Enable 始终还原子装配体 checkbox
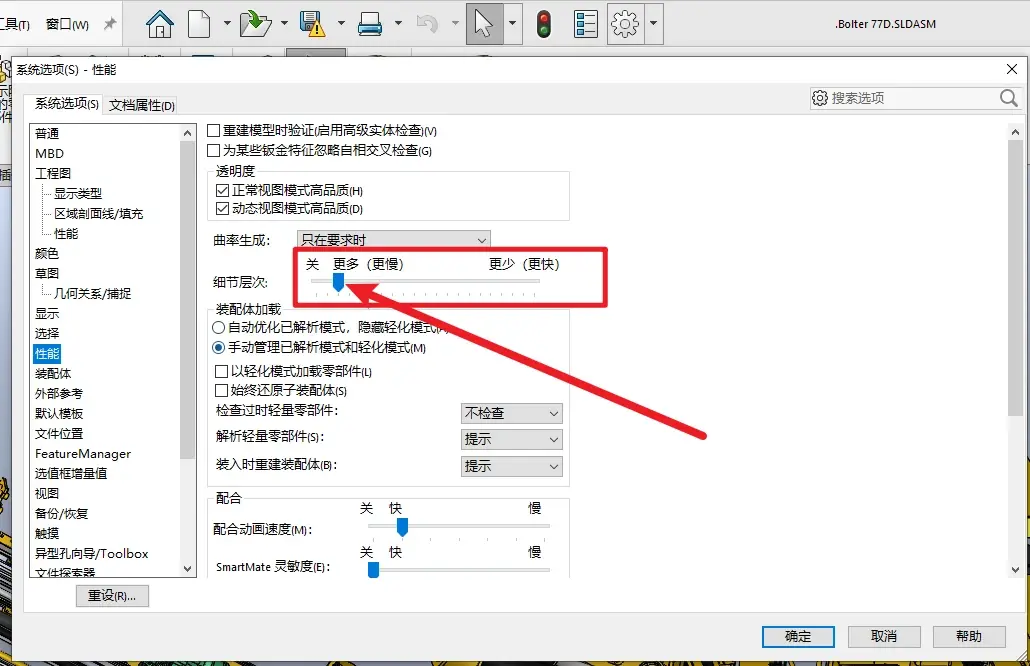This screenshot has width=1030, height=666. (x=221, y=391)
